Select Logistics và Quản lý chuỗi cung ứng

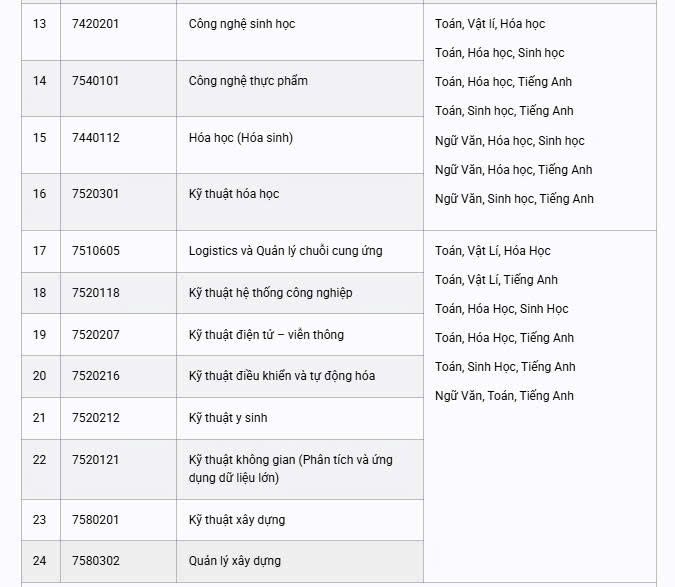(286, 251)
